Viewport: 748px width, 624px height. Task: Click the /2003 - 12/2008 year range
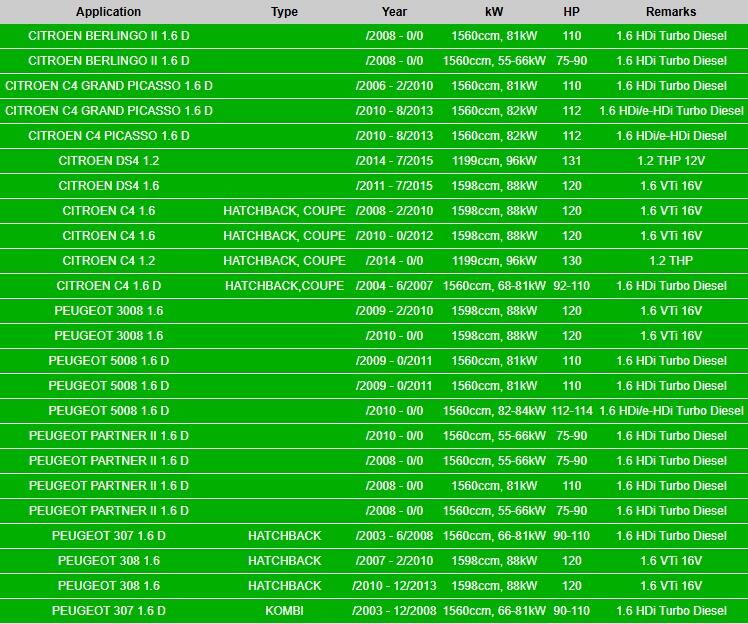(394, 611)
